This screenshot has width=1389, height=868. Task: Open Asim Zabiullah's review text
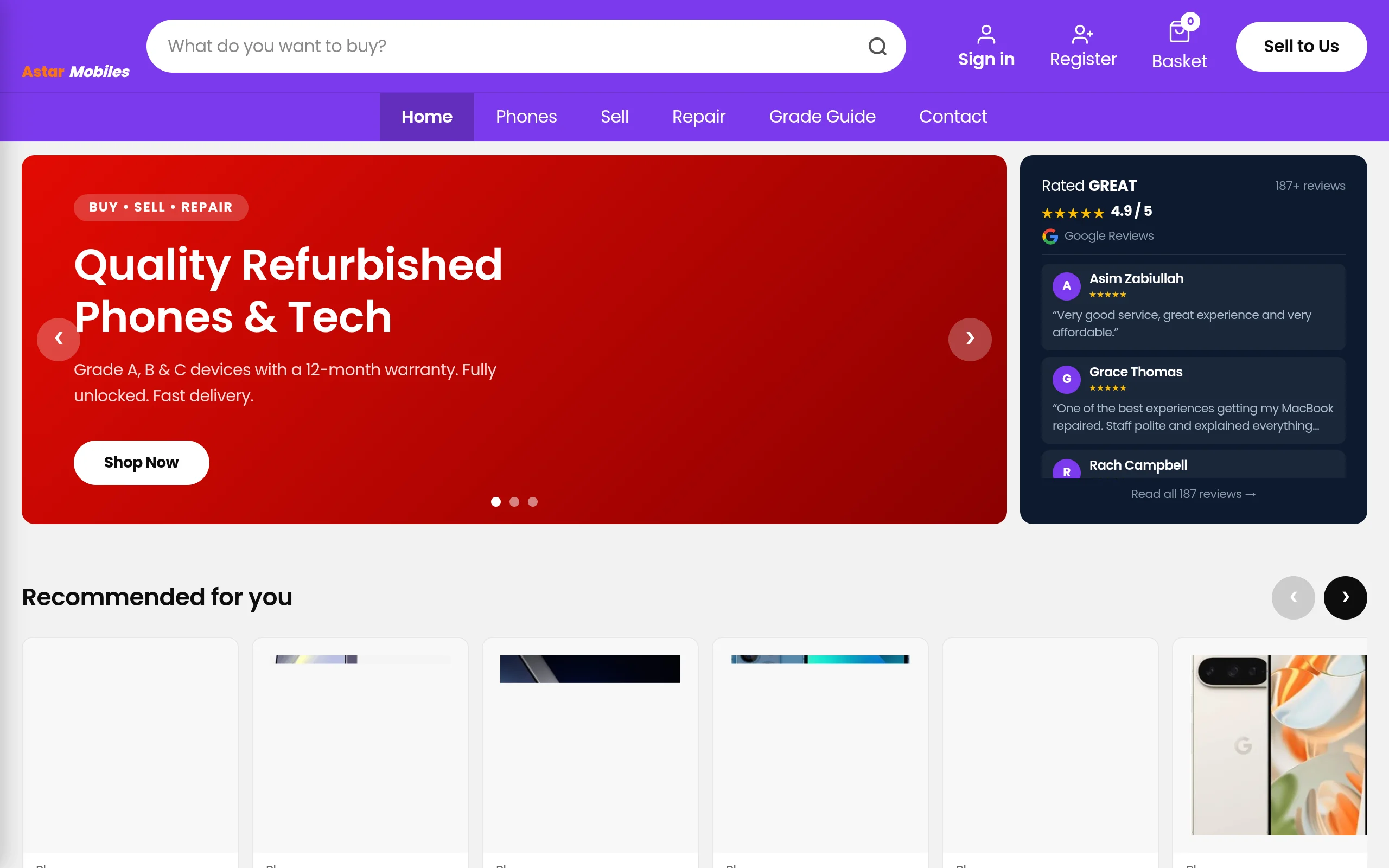[1181, 323]
